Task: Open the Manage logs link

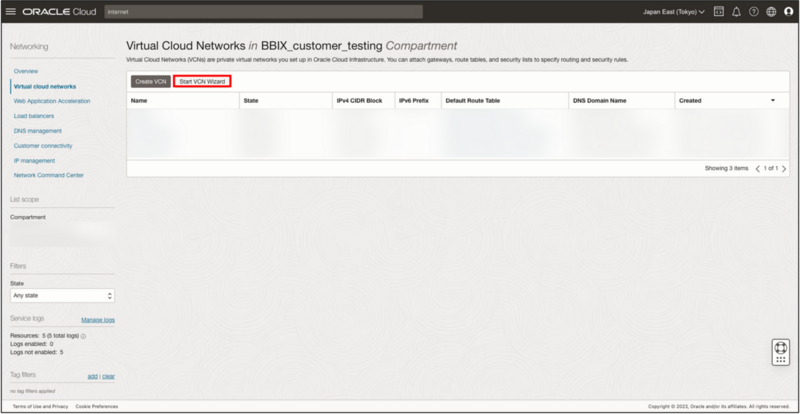Action: pyautogui.click(x=98, y=320)
